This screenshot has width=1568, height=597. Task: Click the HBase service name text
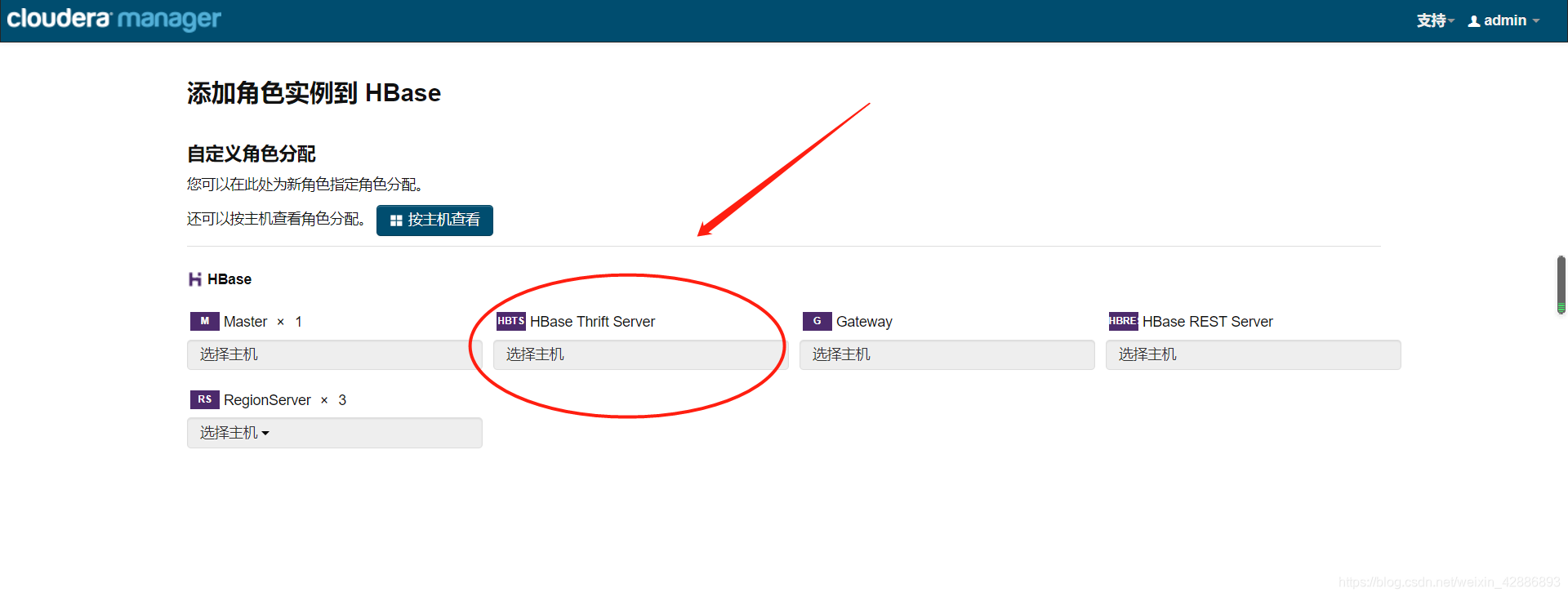coord(229,279)
